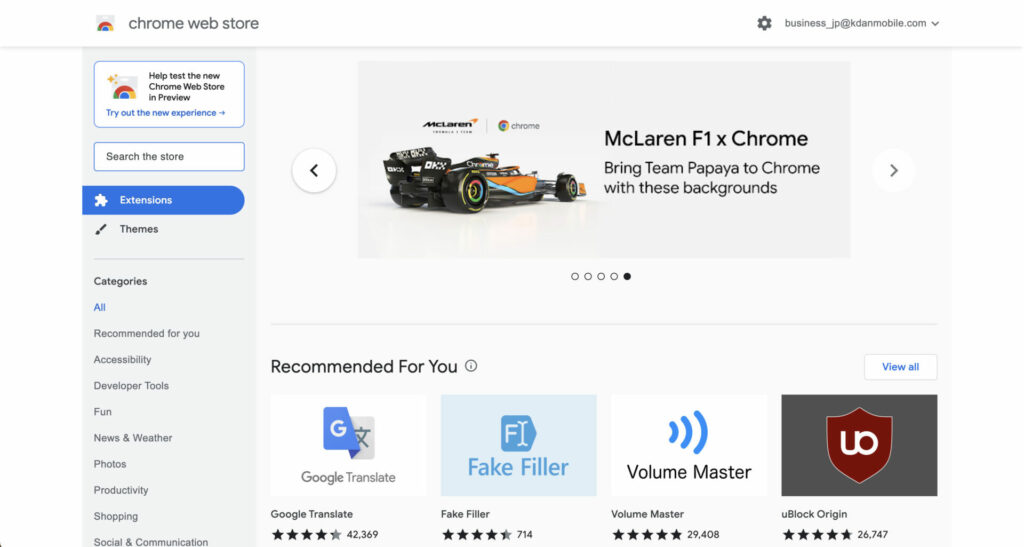The height and width of the screenshot is (547, 1024).
Task: Open the McLaren F1 x Chrome banner
Action: (604, 160)
